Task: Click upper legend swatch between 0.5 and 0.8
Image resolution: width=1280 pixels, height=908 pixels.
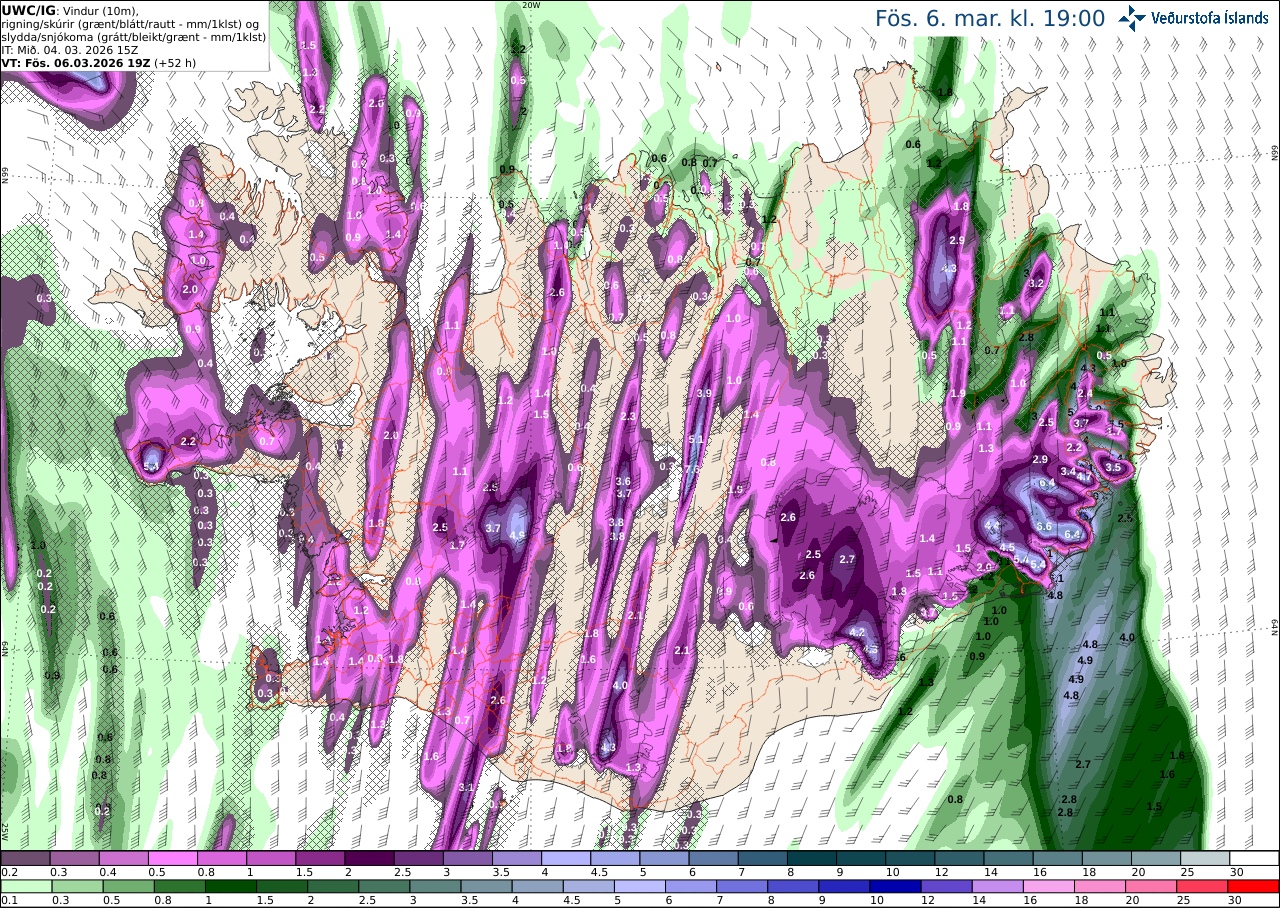Action: point(173,858)
